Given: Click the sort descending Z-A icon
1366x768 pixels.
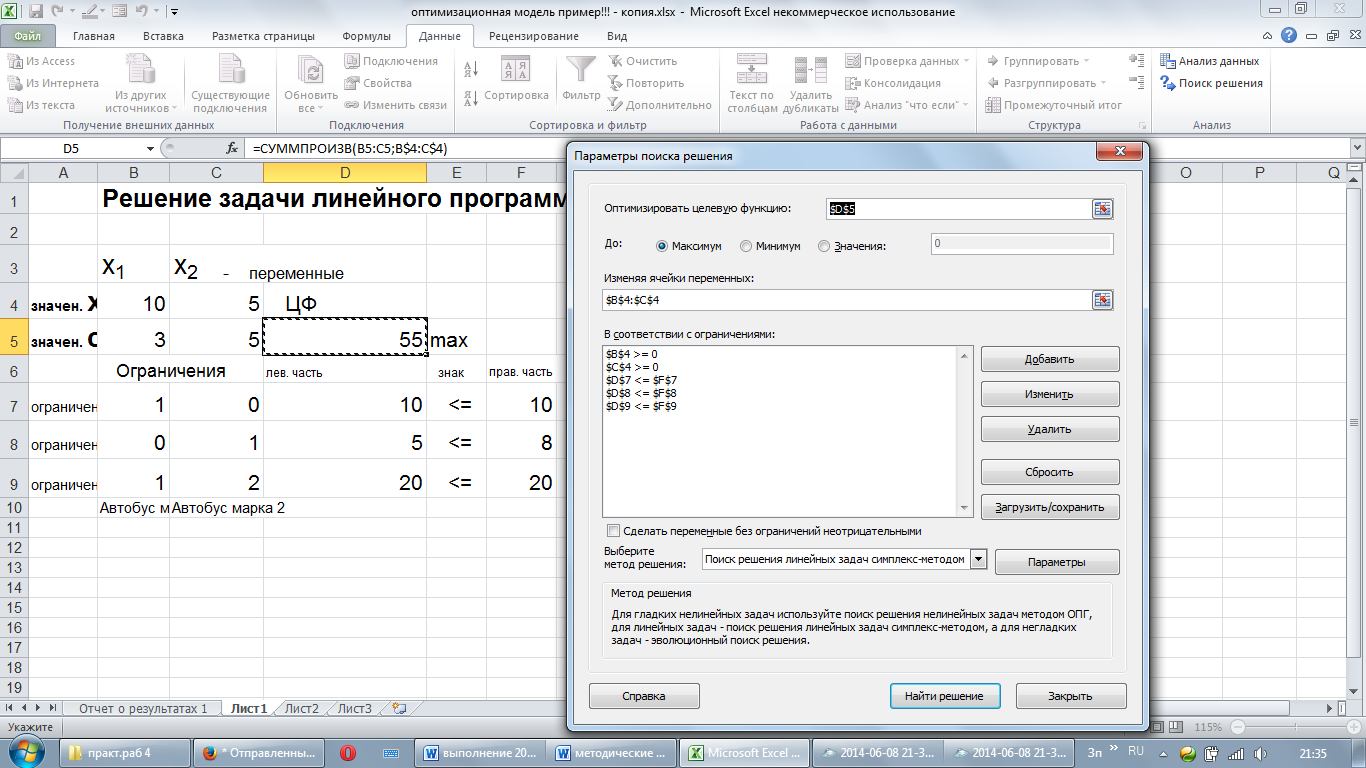Looking at the screenshot, I should point(470,97).
